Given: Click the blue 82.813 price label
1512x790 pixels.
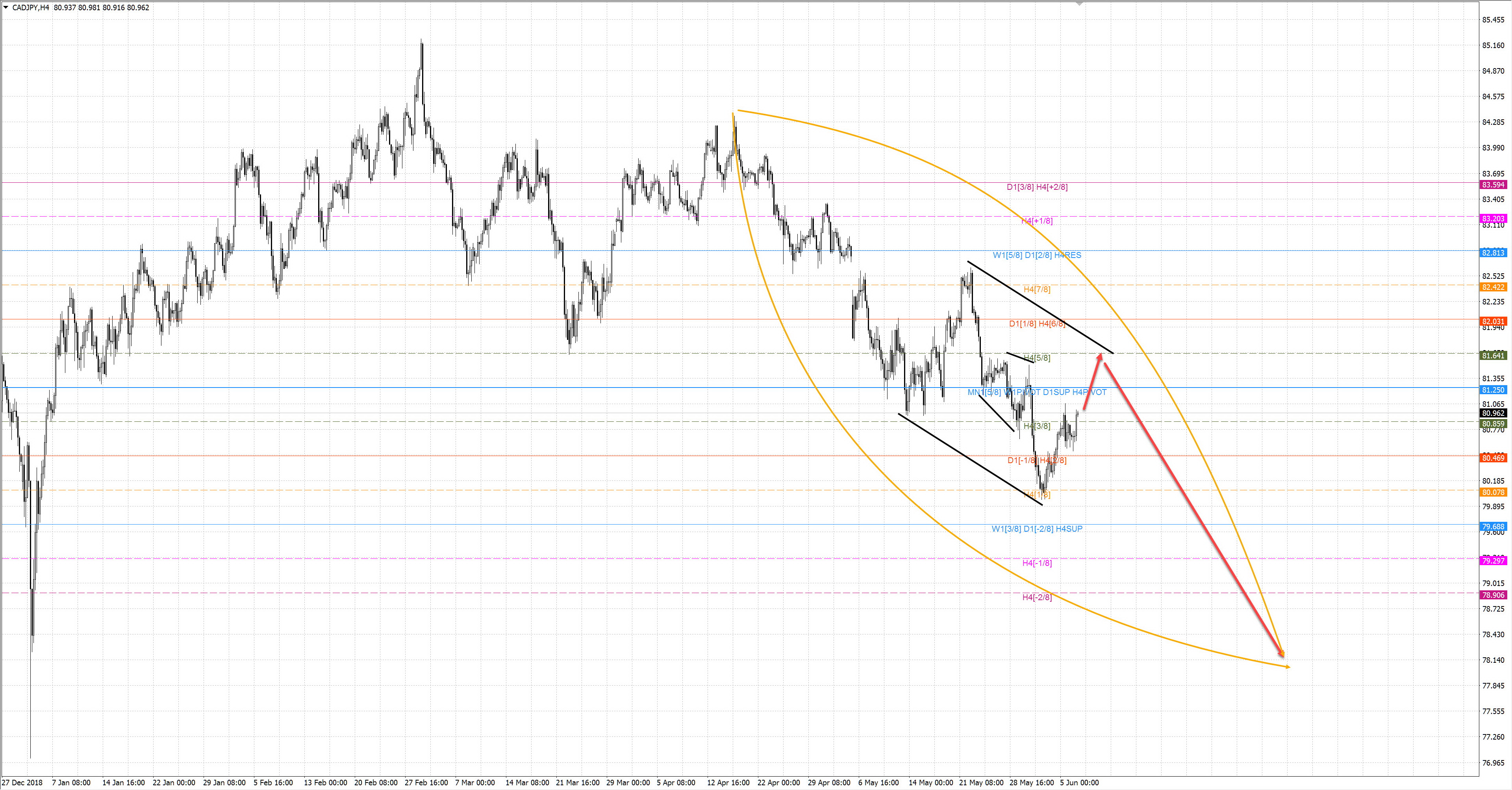Looking at the screenshot, I should 1493,253.
